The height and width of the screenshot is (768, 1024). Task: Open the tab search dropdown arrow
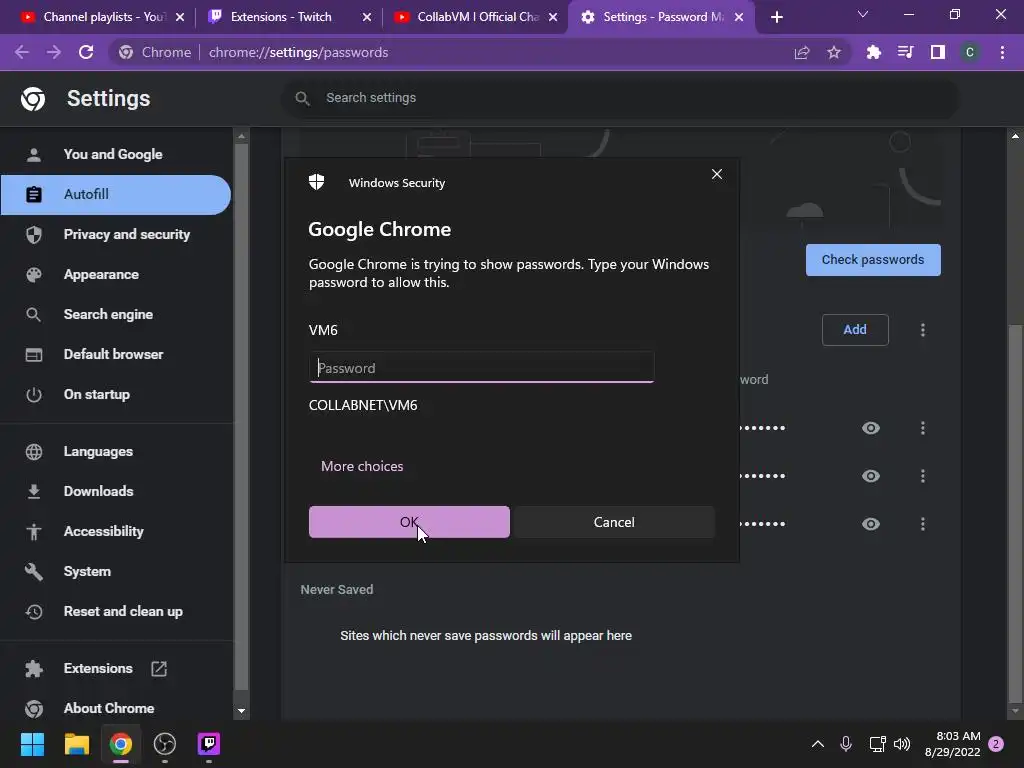(863, 14)
